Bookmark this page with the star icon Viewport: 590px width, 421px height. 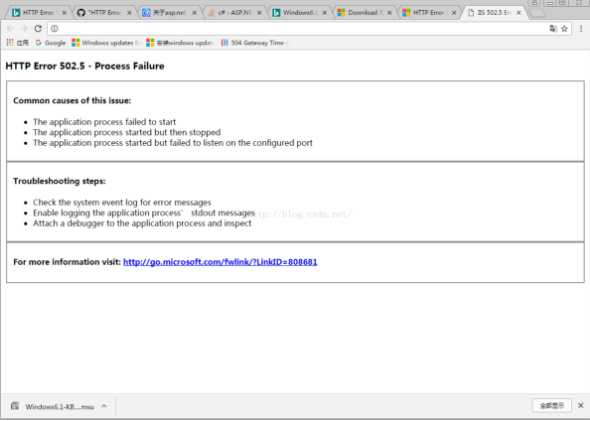(x=564, y=29)
